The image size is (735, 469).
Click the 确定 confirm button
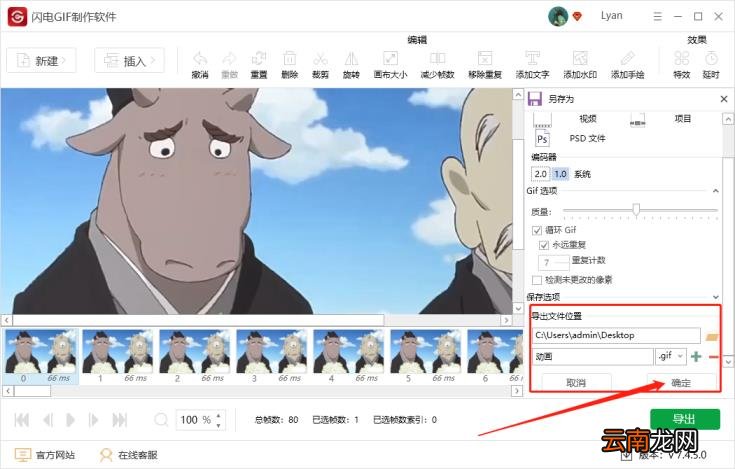tap(681, 382)
